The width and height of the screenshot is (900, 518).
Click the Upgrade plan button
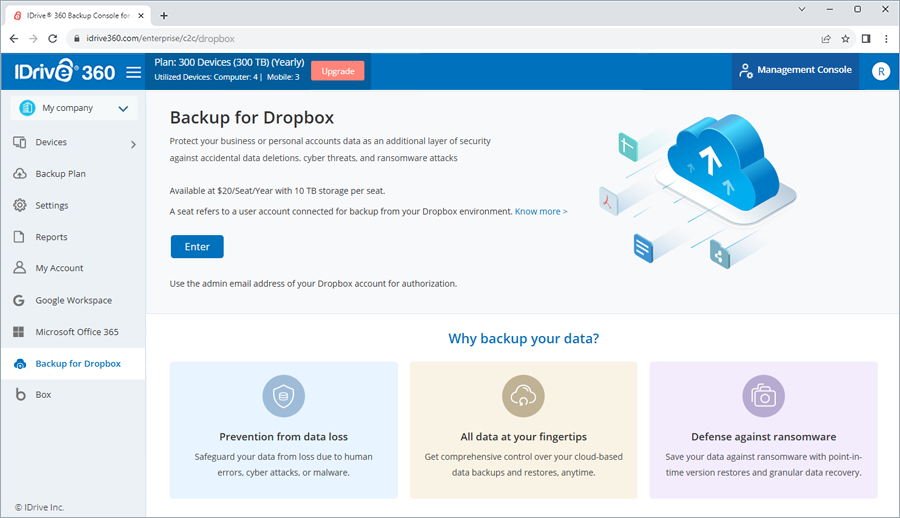click(338, 71)
